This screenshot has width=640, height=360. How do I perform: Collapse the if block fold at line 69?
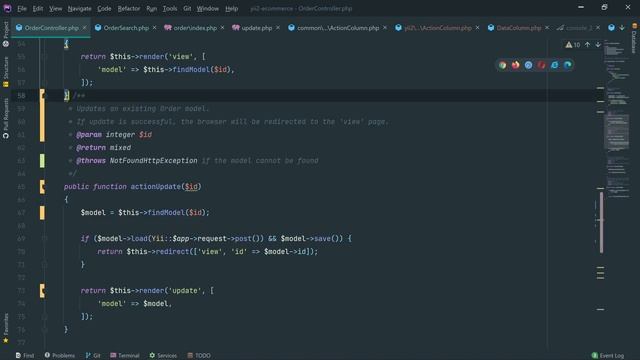coord(44,238)
